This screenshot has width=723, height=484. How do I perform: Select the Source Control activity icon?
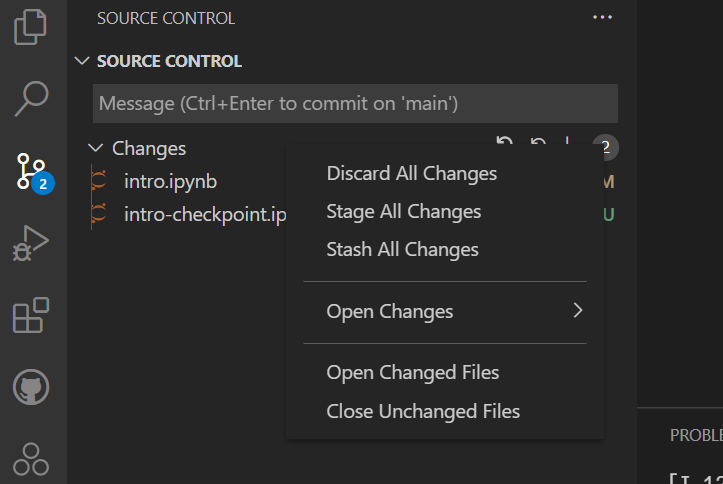(x=33, y=171)
